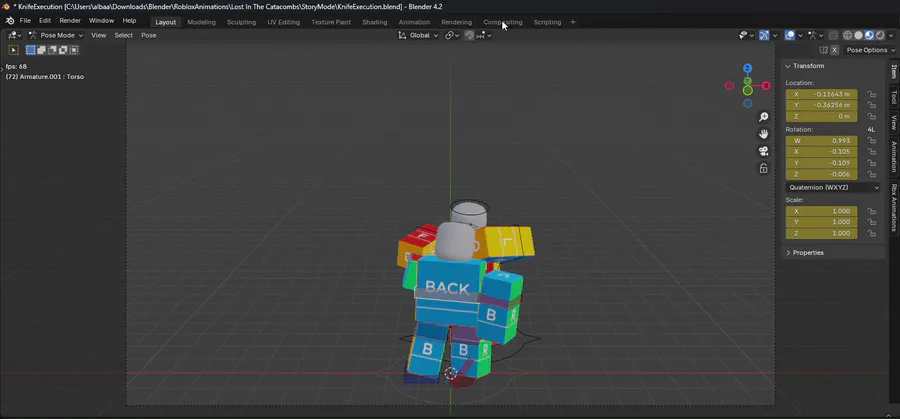Click the Scale X value field
This screenshot has width=900, height=419.
[x=821, y=211]
